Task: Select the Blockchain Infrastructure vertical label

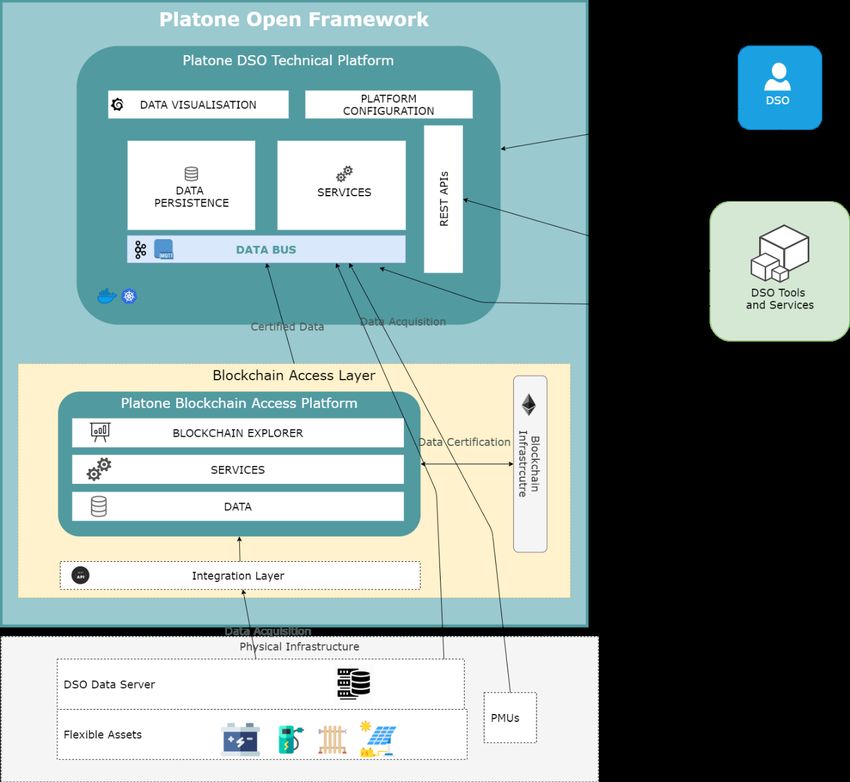Action: pyautogui.click(x=529, y=464)
